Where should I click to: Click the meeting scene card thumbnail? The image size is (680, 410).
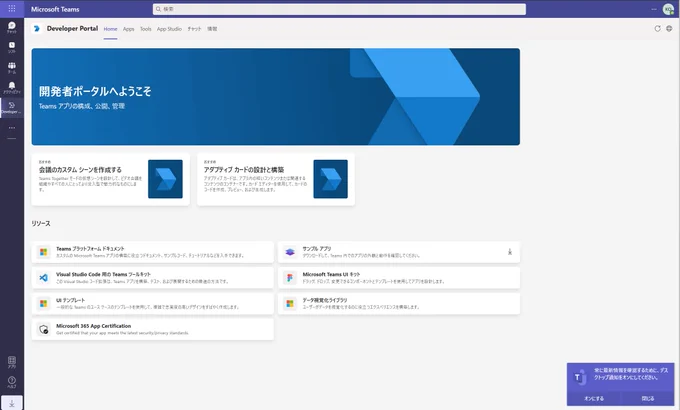coord(165,179)
